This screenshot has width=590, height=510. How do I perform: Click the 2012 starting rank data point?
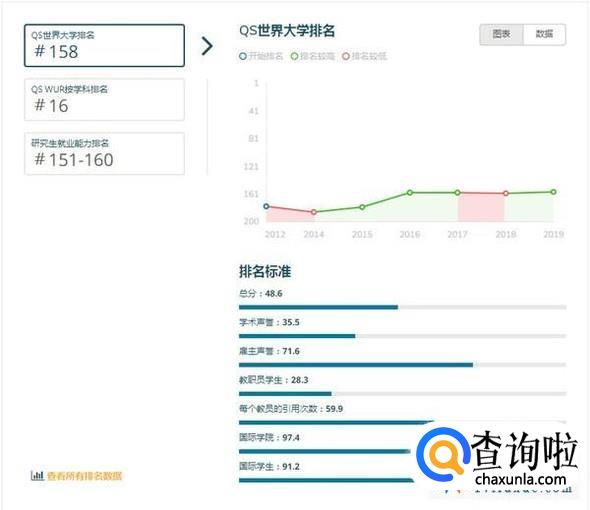coord(266,206)
